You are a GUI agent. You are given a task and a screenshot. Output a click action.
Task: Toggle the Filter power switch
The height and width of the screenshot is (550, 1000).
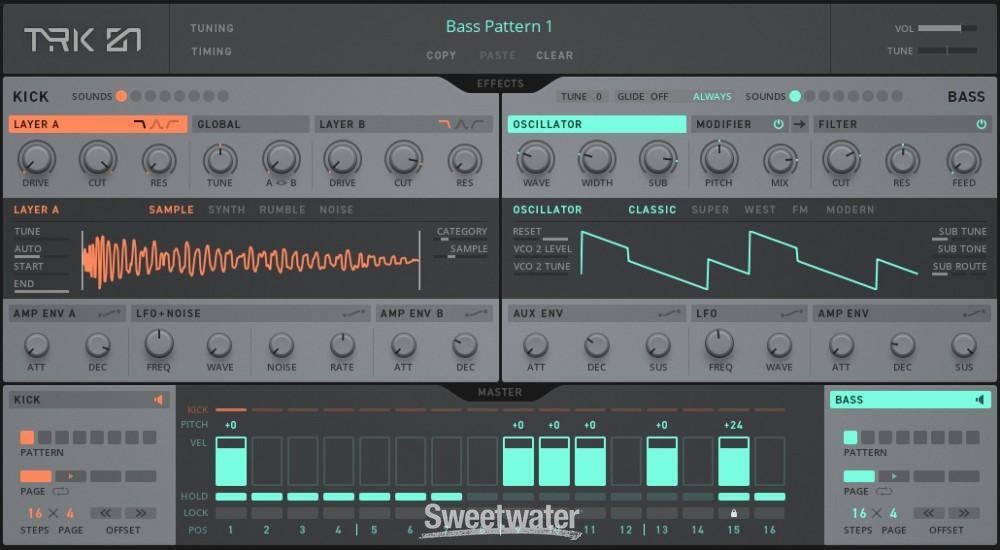[981, 124]
